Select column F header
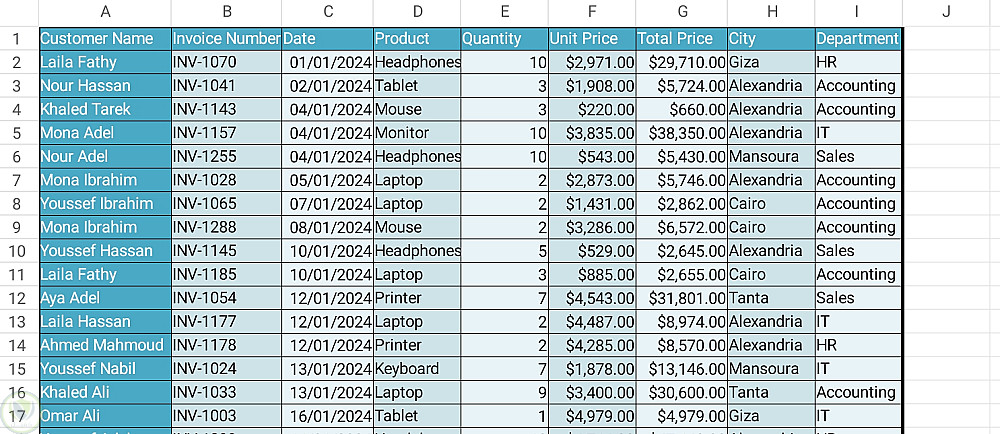 tap(591, 12)
